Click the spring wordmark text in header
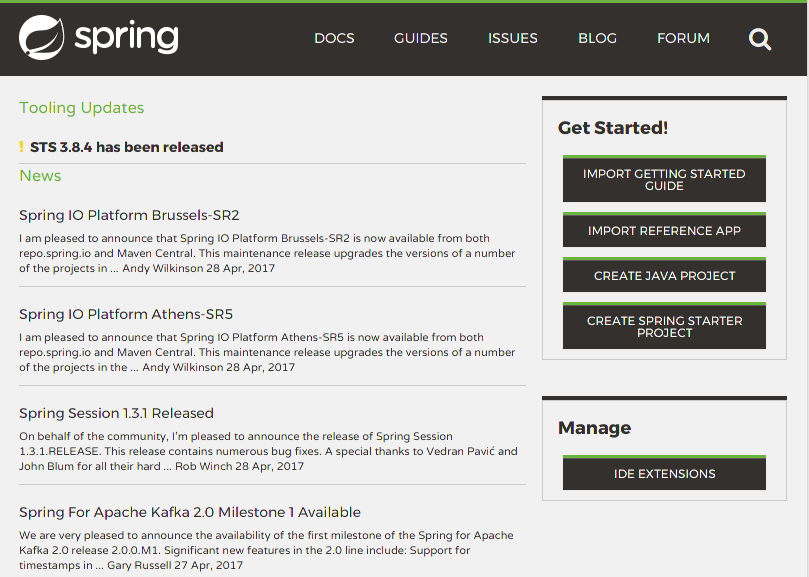 tap(126, 38)
